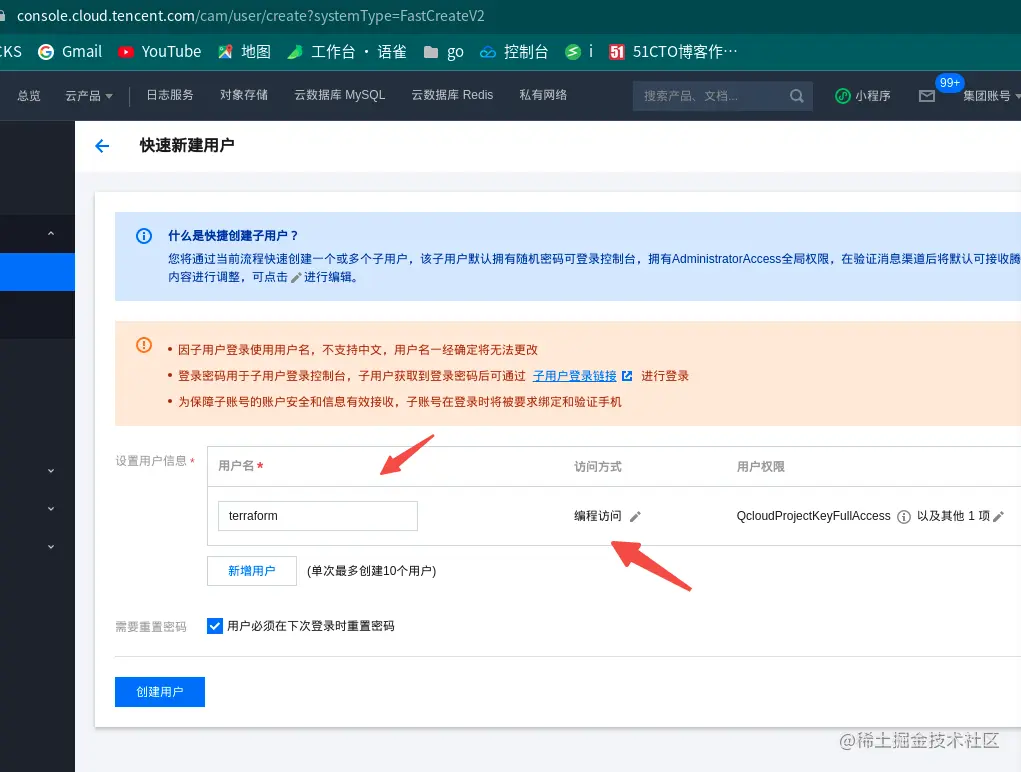The height and width of the screenshot is (772, 1021).
Task: Open 对象存储 in the top navigation
Action: (244, 95)
